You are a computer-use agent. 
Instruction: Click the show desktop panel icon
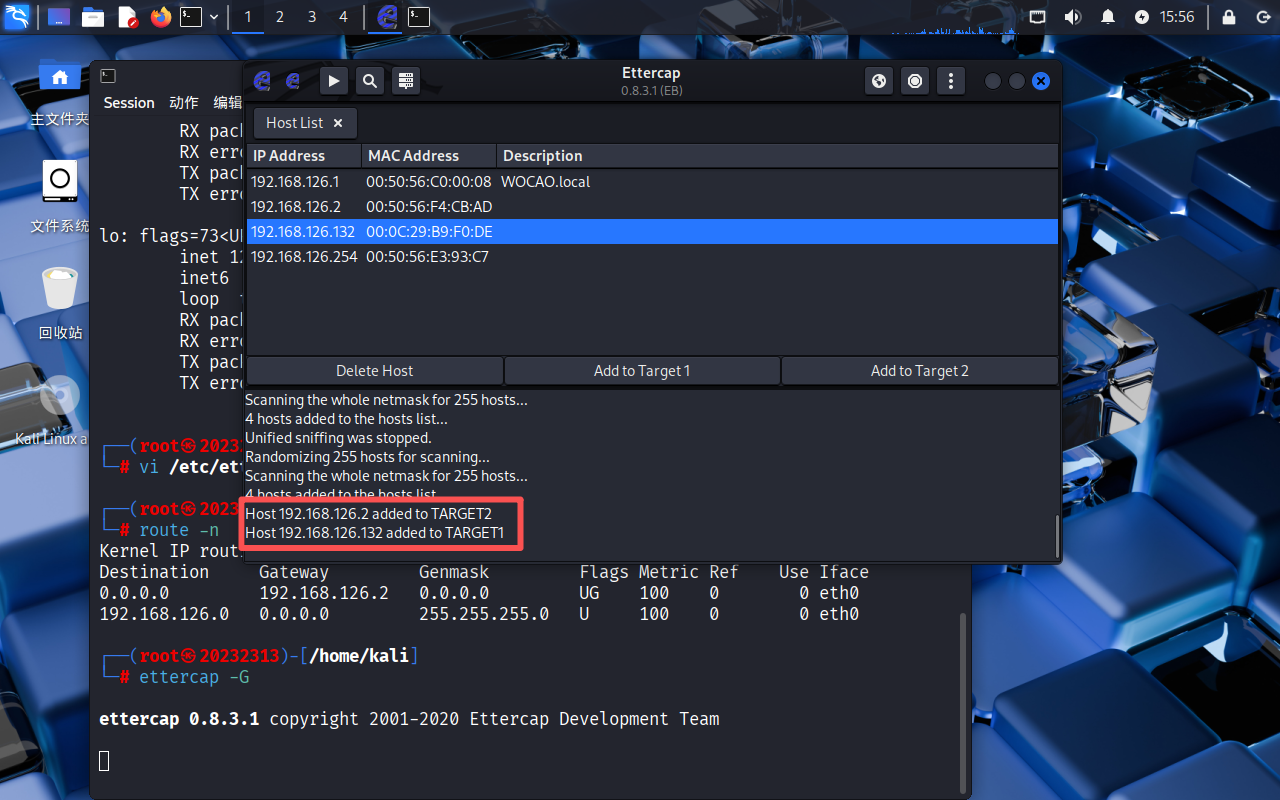point(59,17)
